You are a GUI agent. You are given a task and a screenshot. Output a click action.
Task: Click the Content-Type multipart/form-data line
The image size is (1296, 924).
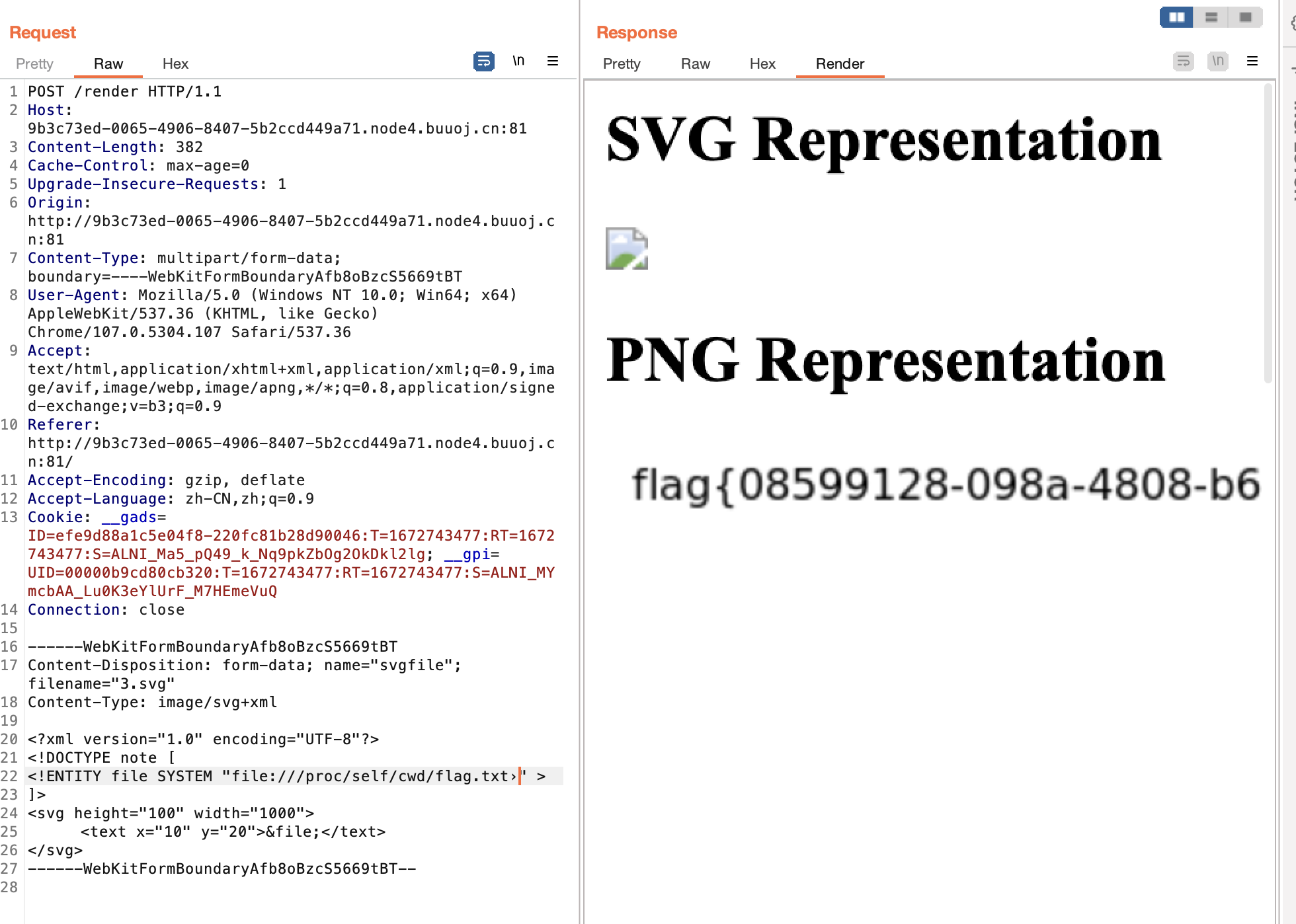click(184, 258)
